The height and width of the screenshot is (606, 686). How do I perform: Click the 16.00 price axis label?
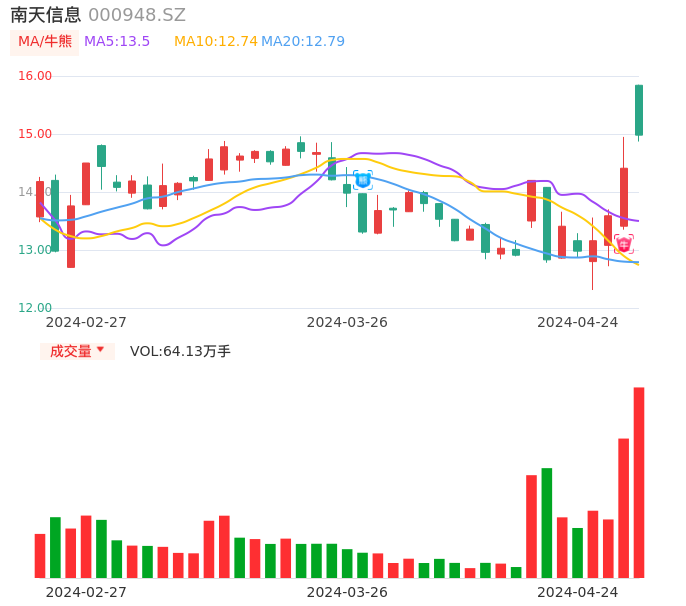[35, 76]
